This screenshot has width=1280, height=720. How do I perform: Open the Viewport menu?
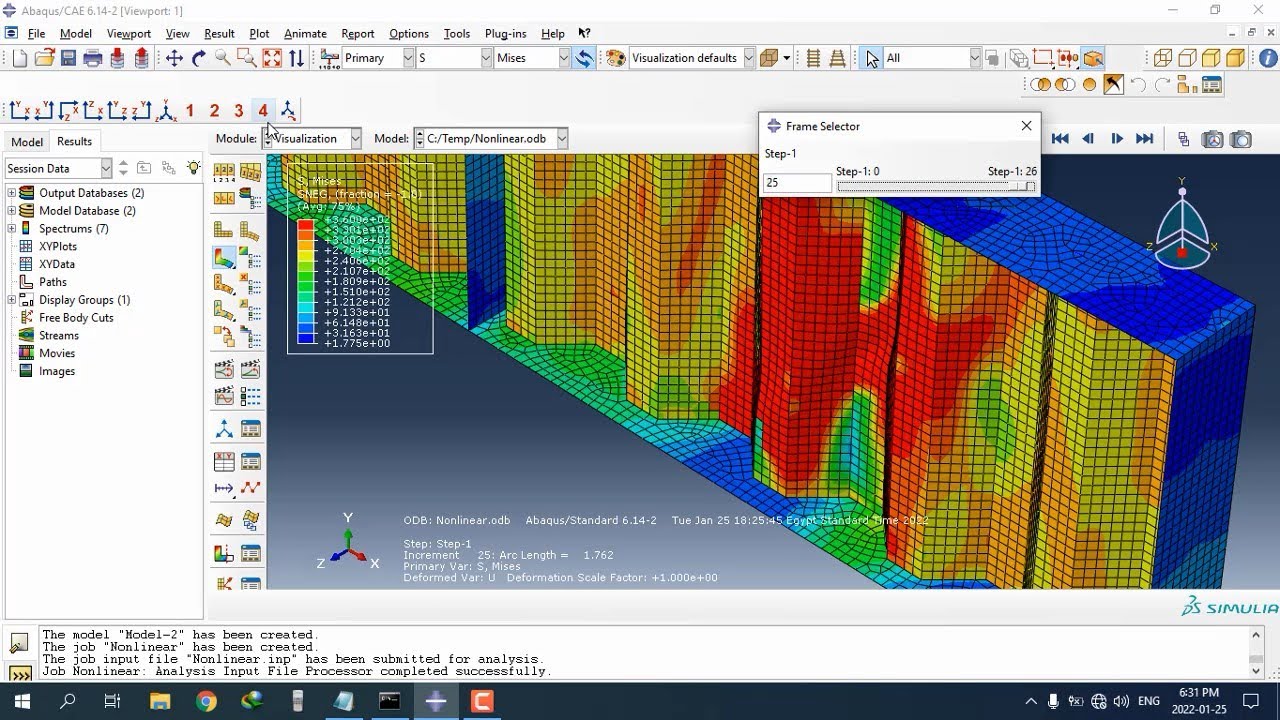coord(128,33)
